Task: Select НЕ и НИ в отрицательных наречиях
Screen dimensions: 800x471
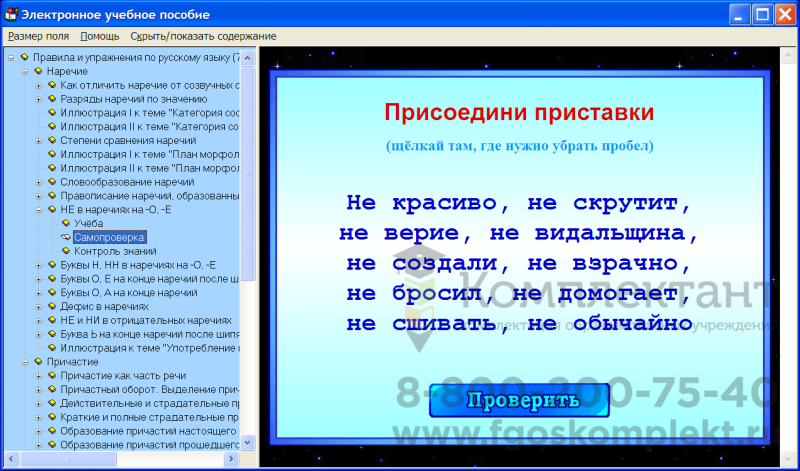Action: [146, 320]
